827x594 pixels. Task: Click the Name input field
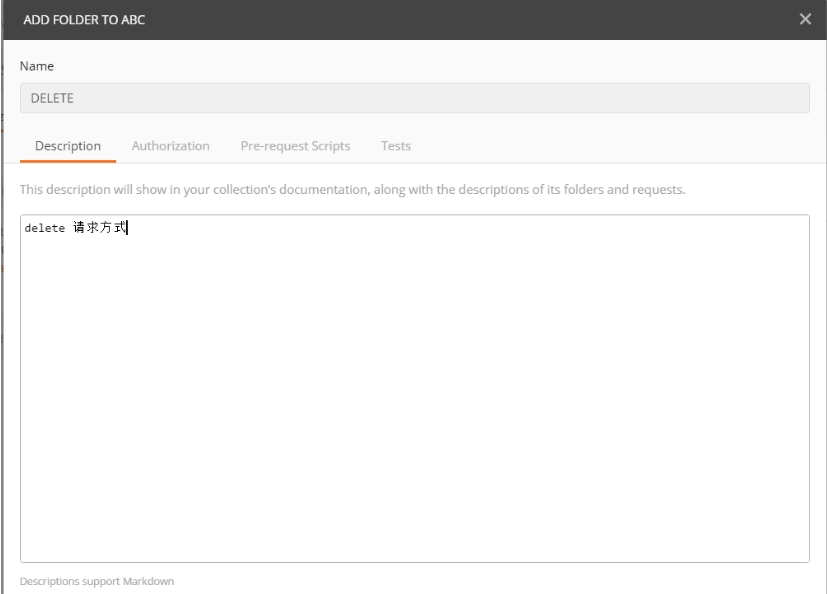click(x=414, y=98)
